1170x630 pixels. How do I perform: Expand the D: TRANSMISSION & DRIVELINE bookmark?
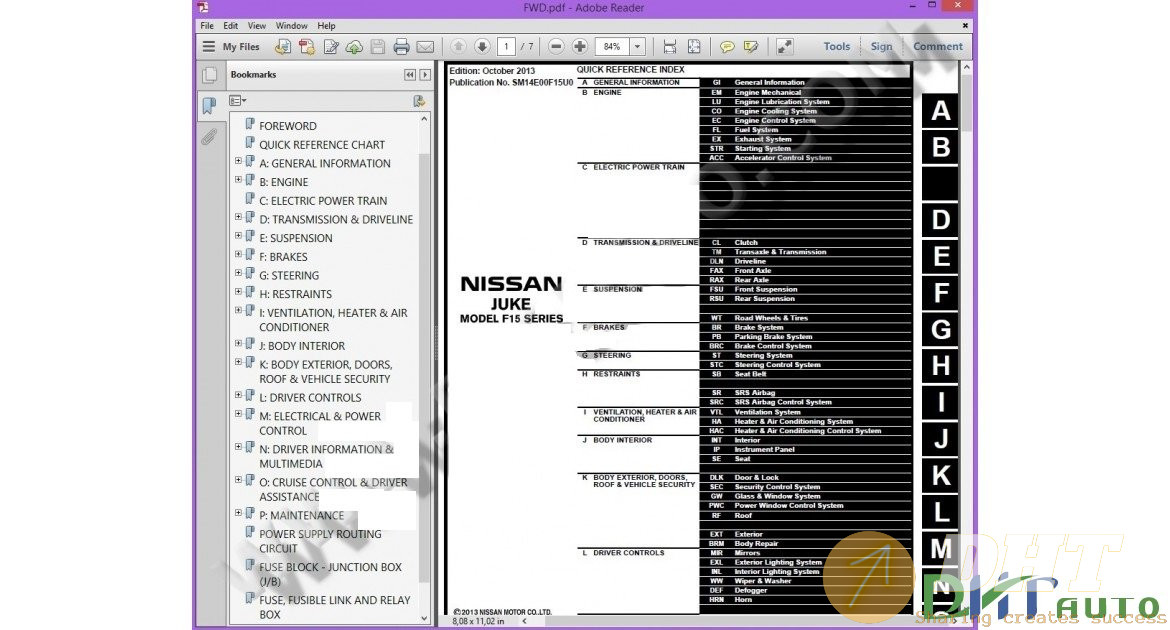(238, 216)
